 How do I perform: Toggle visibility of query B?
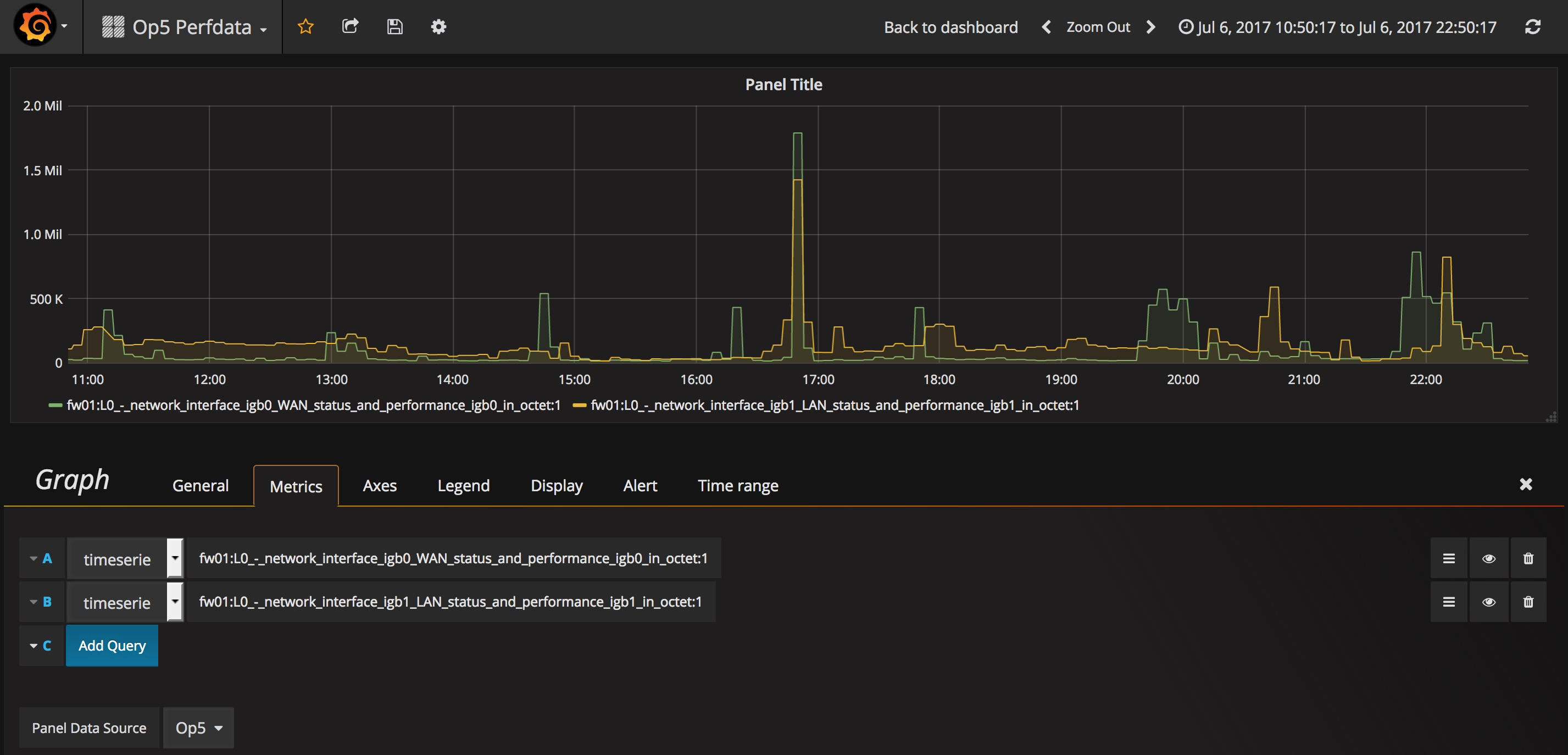pos(1488,602)
